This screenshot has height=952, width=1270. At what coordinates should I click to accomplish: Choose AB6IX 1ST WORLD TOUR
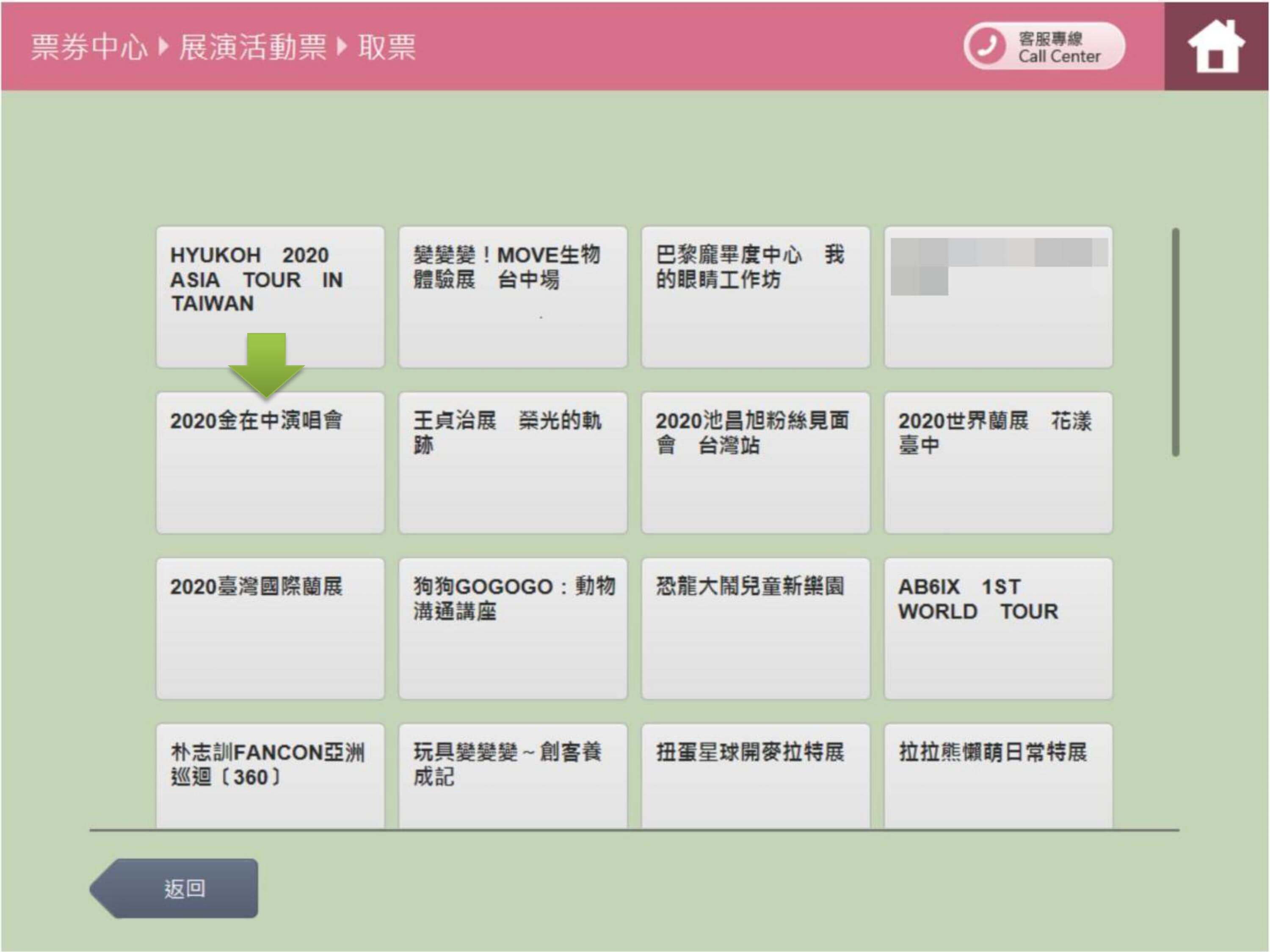click(998, 628)
